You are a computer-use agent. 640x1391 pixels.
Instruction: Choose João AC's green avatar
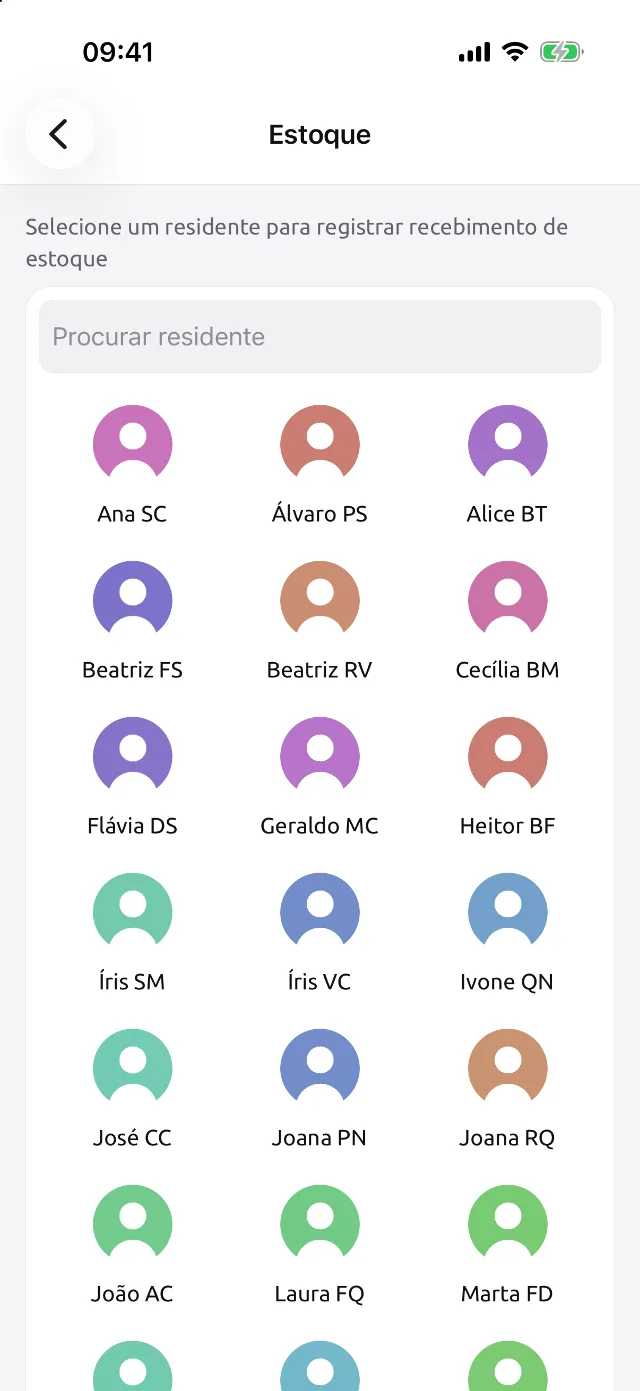pos(132,1224)
